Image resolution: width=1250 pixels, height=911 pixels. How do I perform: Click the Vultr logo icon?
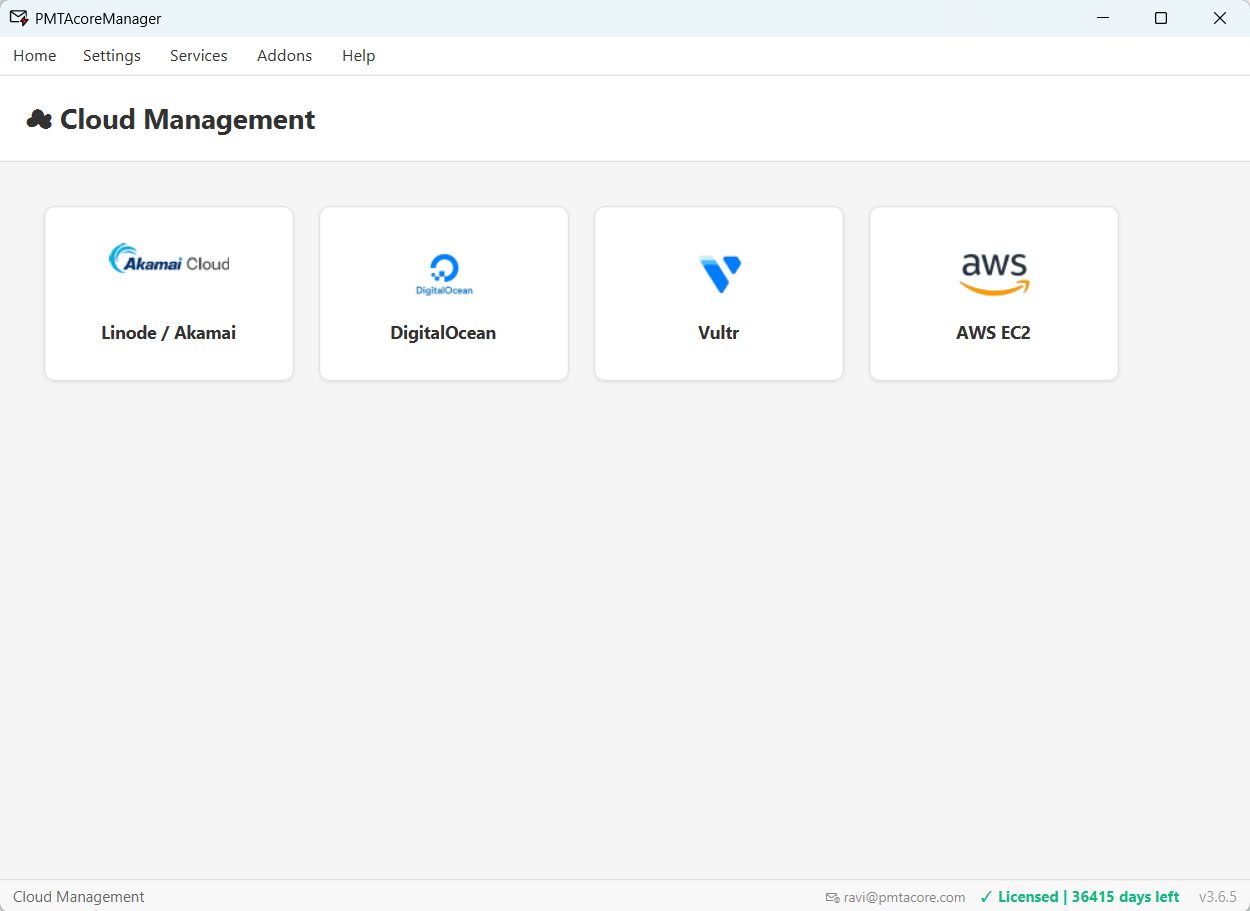[x=719, y=274]
